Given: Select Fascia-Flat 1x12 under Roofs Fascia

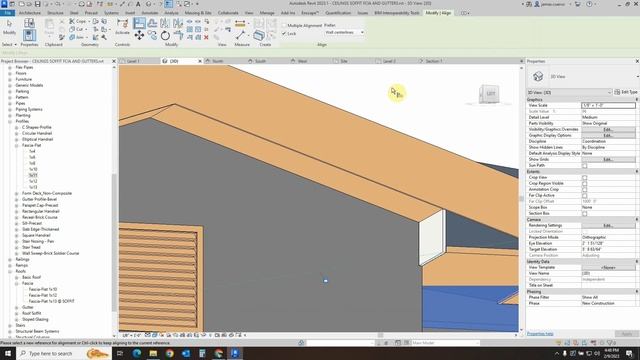Looking at the screenshot, I should [x=43, y=295].
